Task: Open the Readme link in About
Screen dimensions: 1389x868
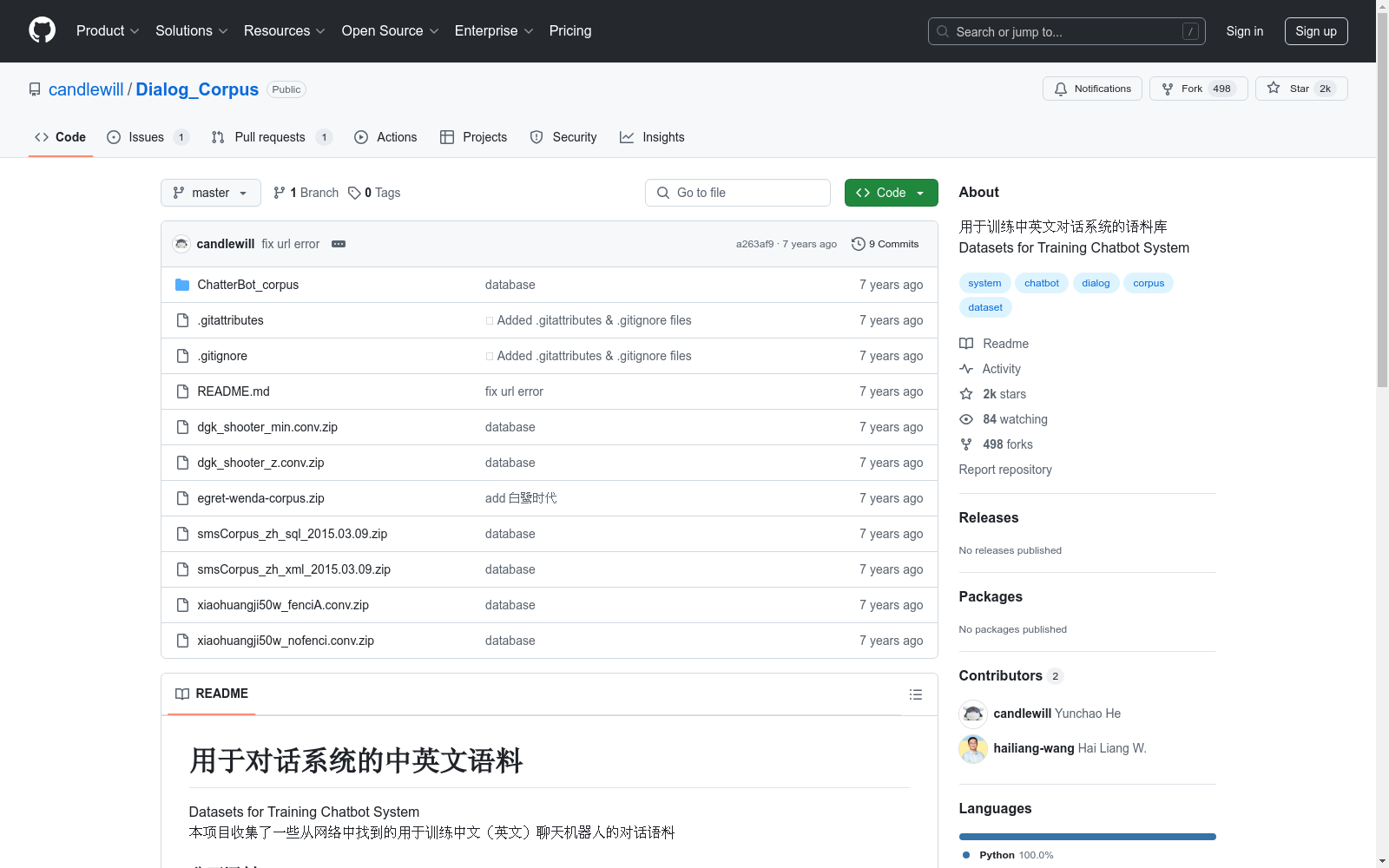Action: point(994,344)
